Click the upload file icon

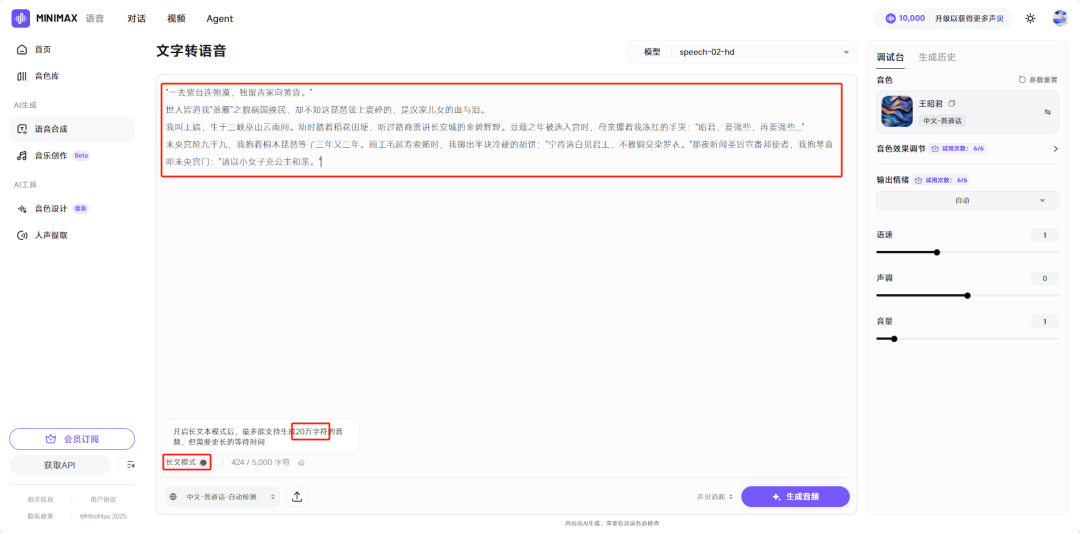(297, 497)
